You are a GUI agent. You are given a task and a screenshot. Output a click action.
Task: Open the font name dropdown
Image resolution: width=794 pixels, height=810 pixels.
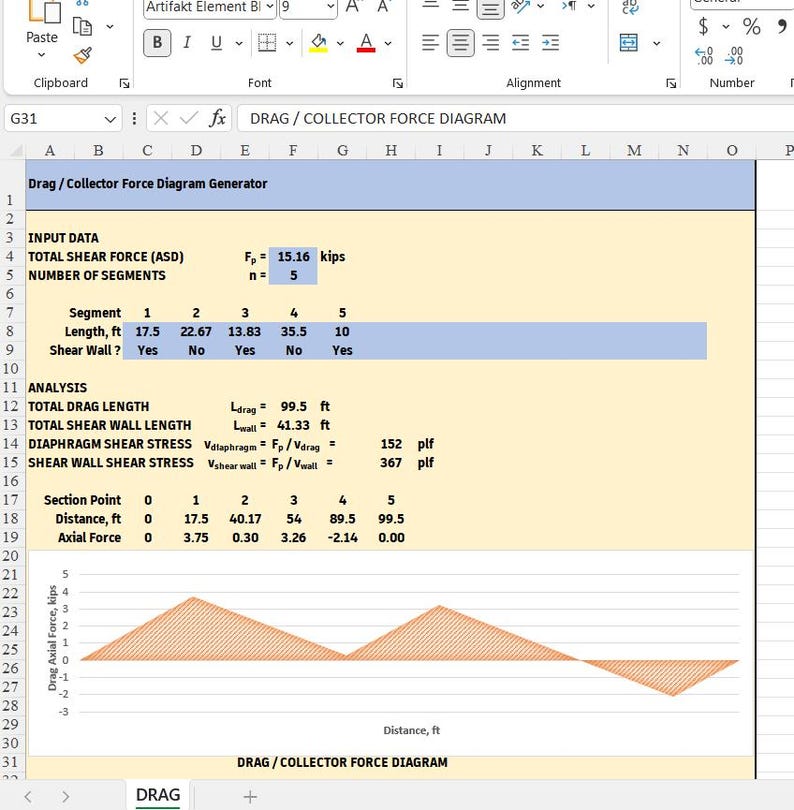pyautogui.click(x=270, y=7)
